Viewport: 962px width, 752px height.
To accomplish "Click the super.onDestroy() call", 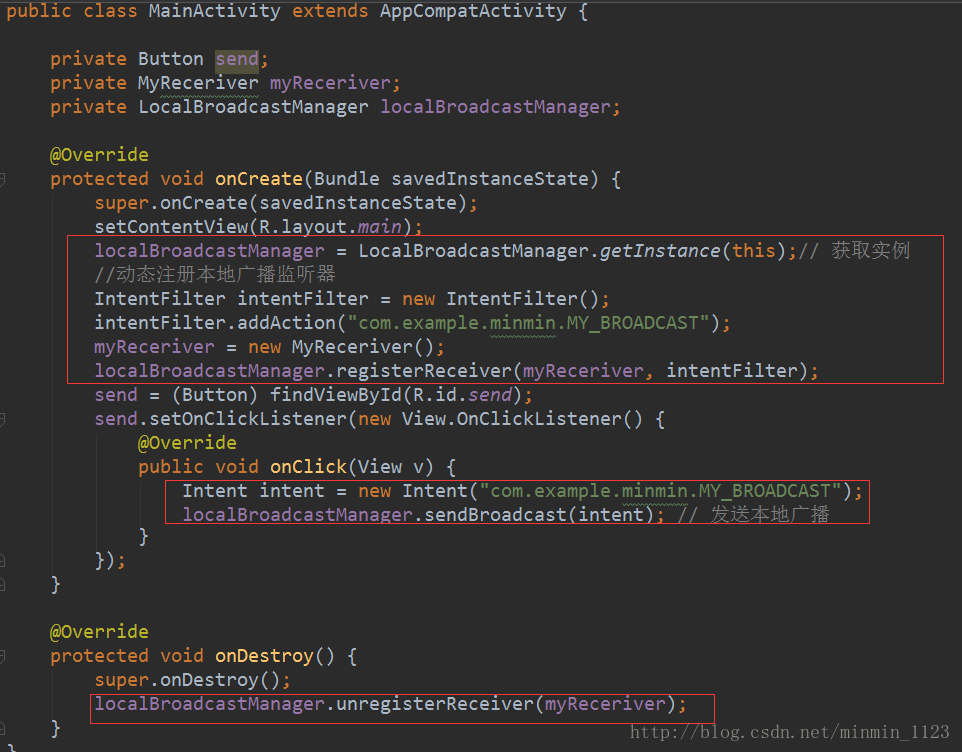I will tap(187, 680).
